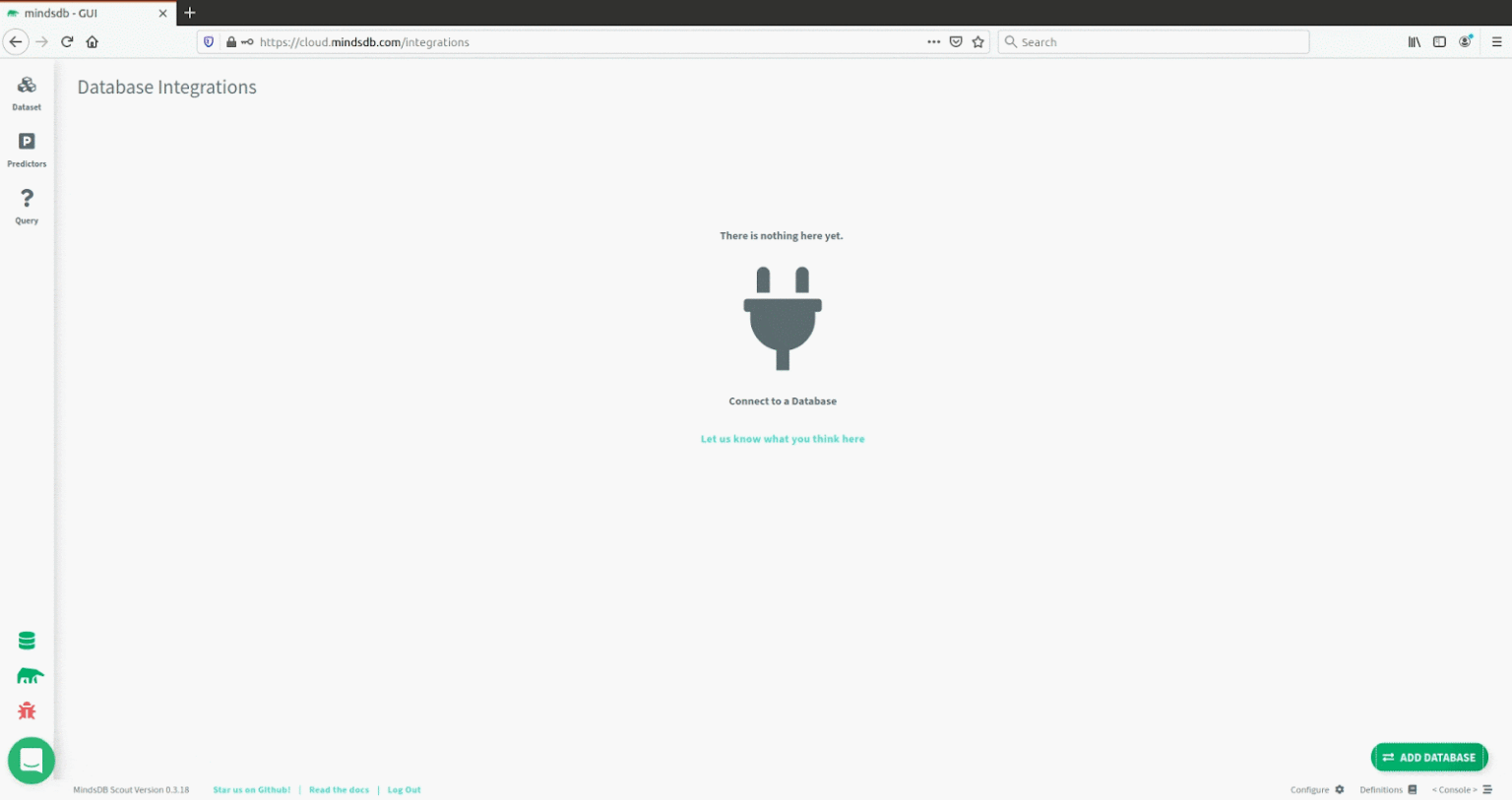Expand the Console panel
1512x800 pixels.
tap(1462, 789)
